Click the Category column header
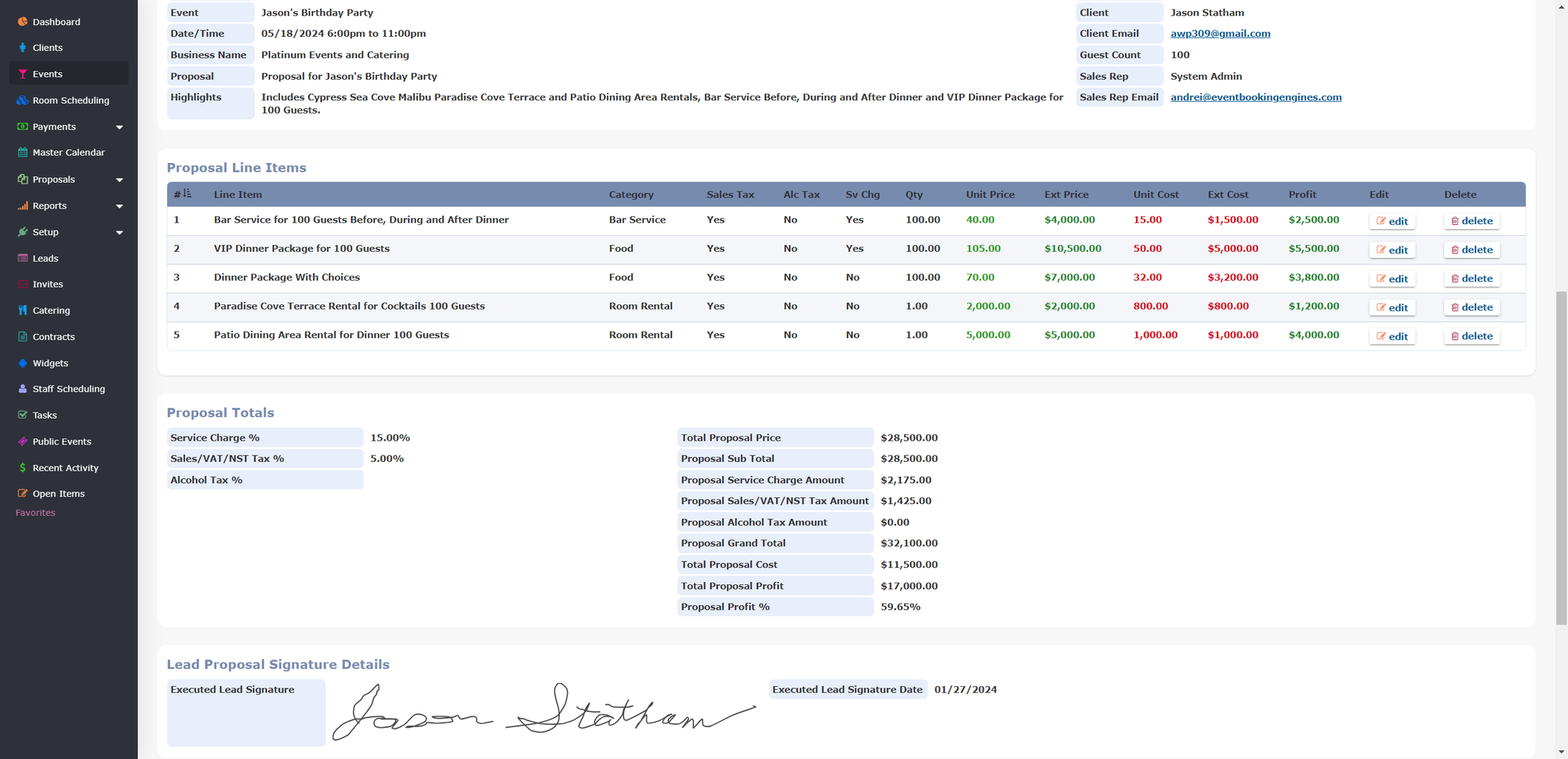 tap(631, 194)
